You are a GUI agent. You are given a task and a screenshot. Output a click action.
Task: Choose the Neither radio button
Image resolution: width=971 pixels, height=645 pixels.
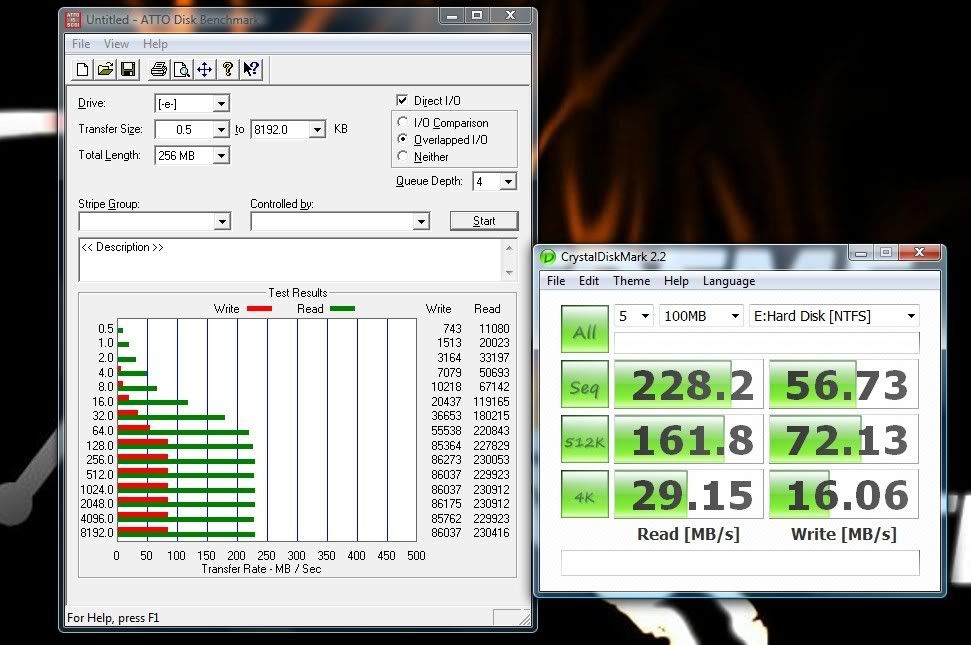click(x=403, y=156)
